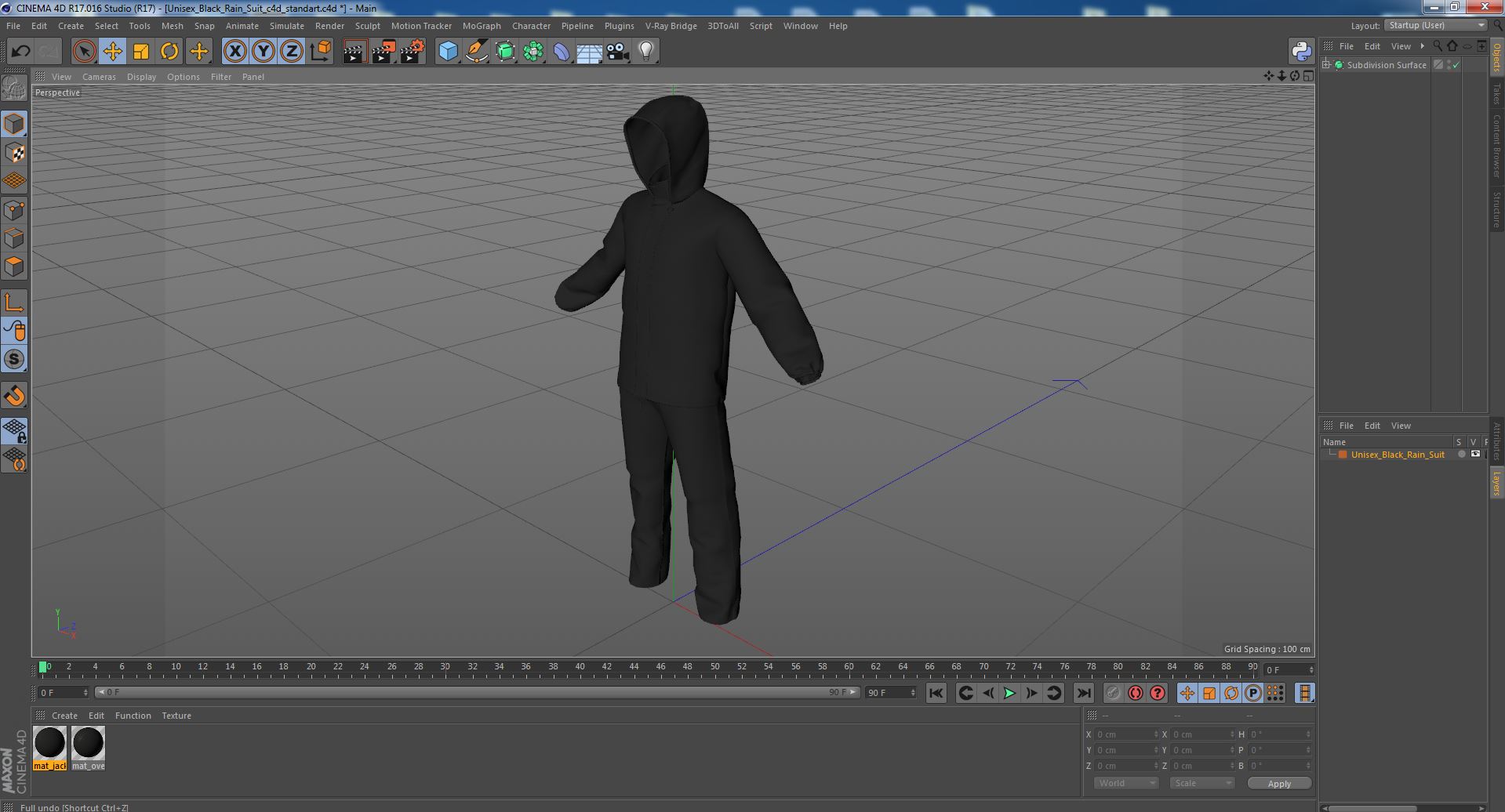Toggle Y axis lock
The image size is (1505, 812).
[264, 52]
